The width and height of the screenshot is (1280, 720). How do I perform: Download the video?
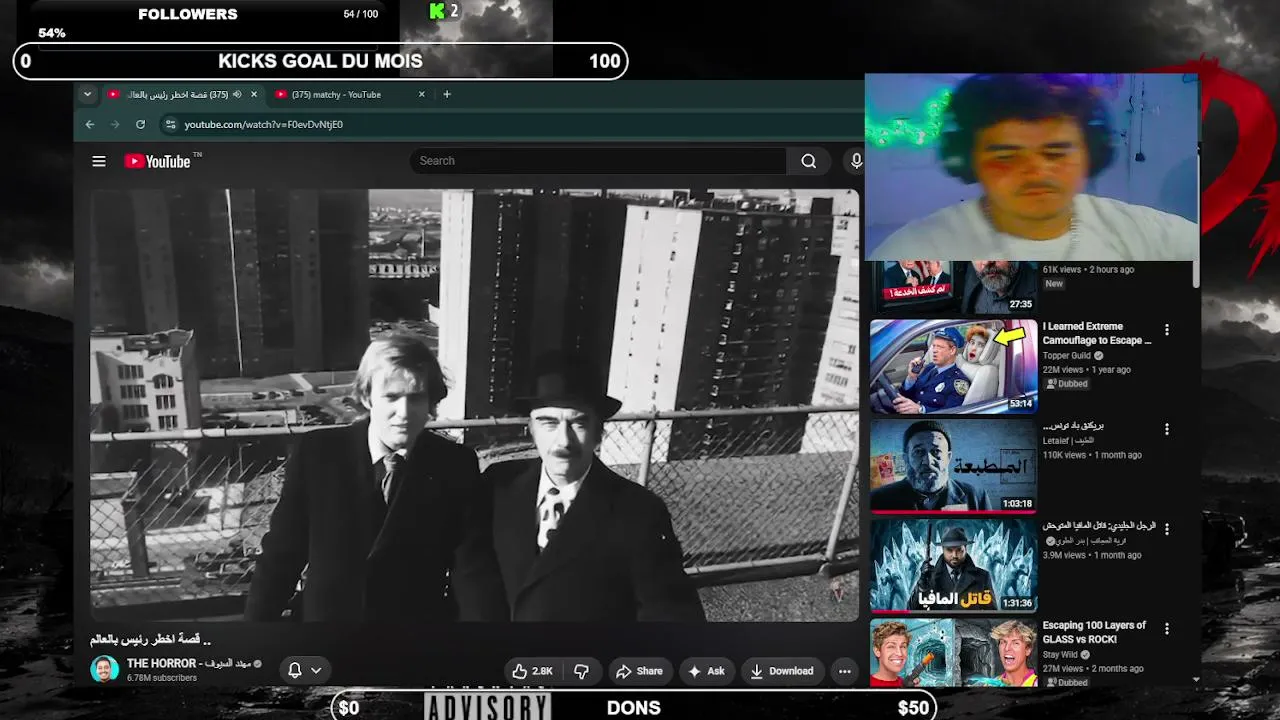pos(782,671)
